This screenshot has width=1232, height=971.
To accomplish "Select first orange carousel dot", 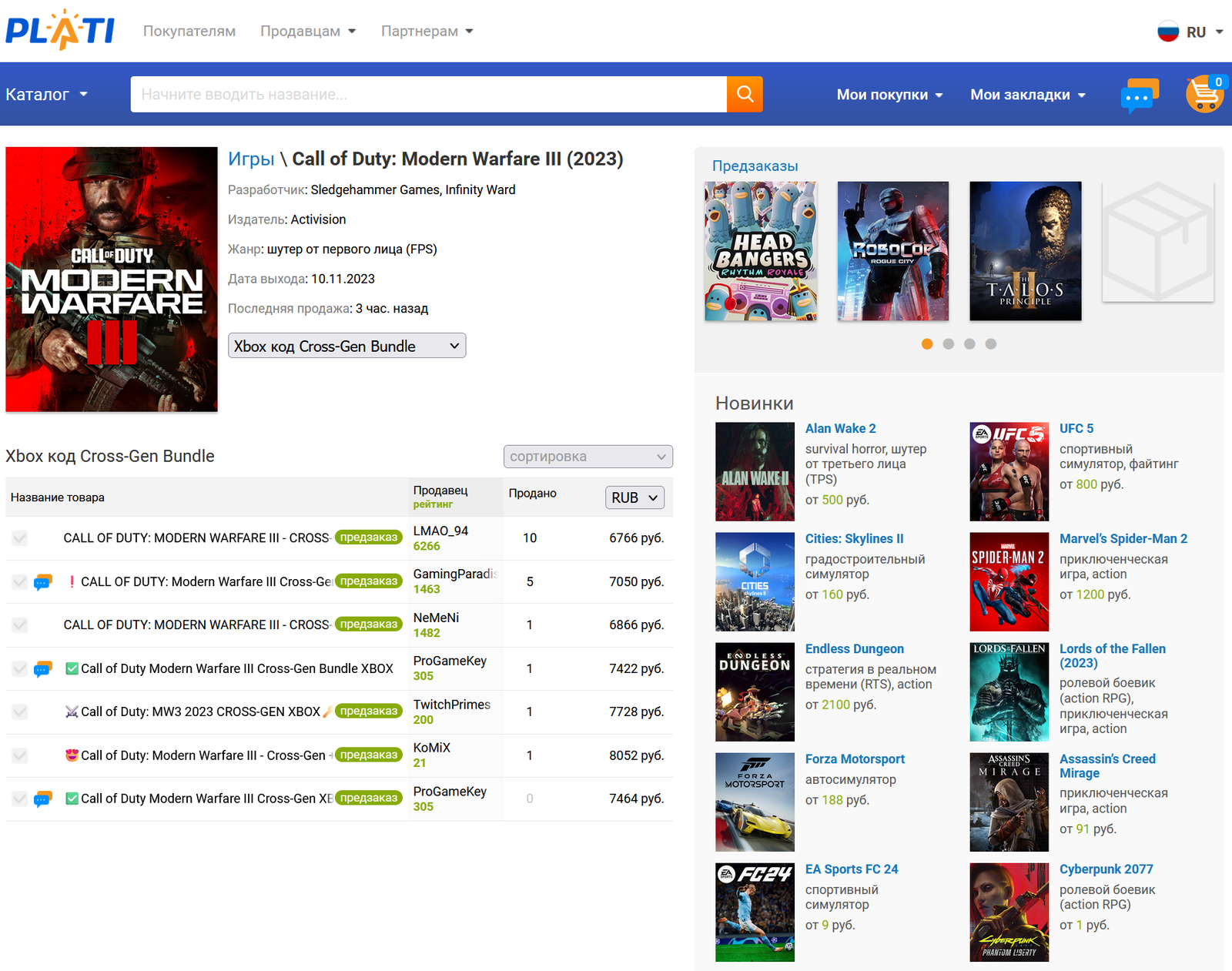I will tap(927, 344).
